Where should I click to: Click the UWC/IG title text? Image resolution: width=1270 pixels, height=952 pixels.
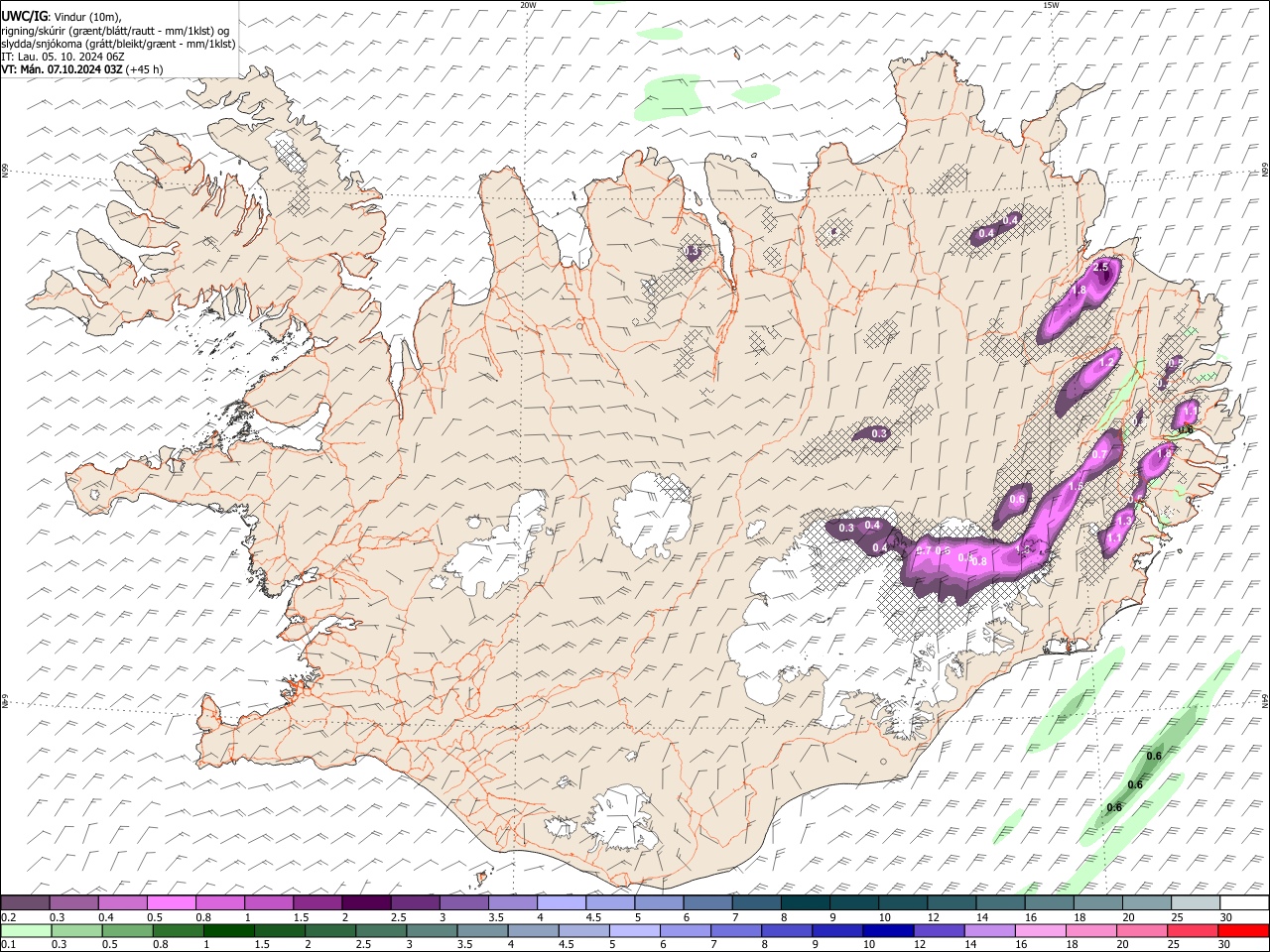point(24,16)
